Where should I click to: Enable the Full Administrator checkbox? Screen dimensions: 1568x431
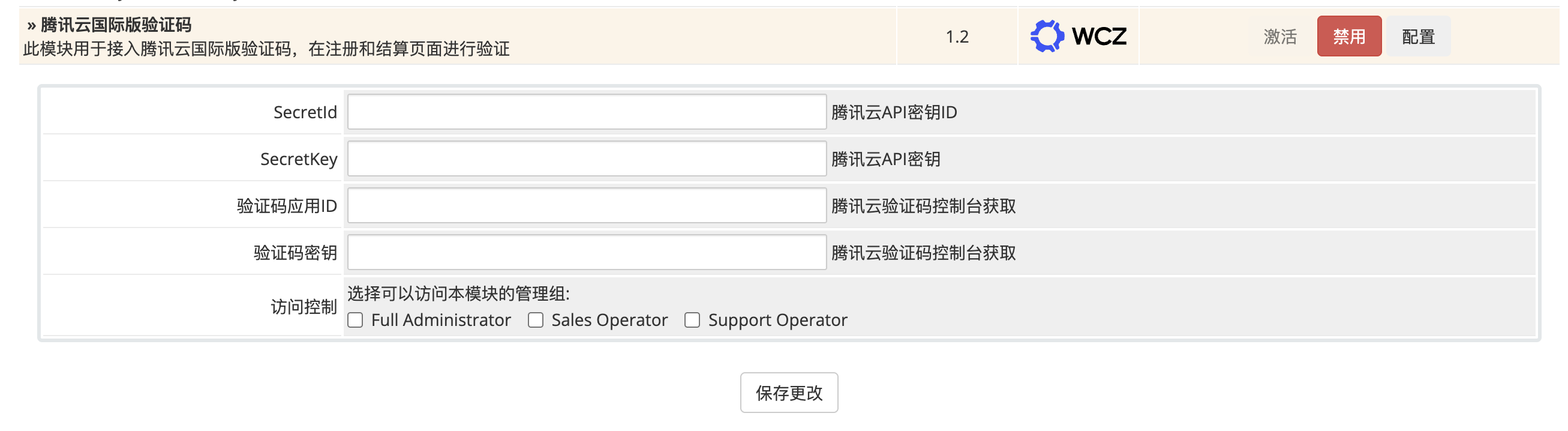point(356,320)
